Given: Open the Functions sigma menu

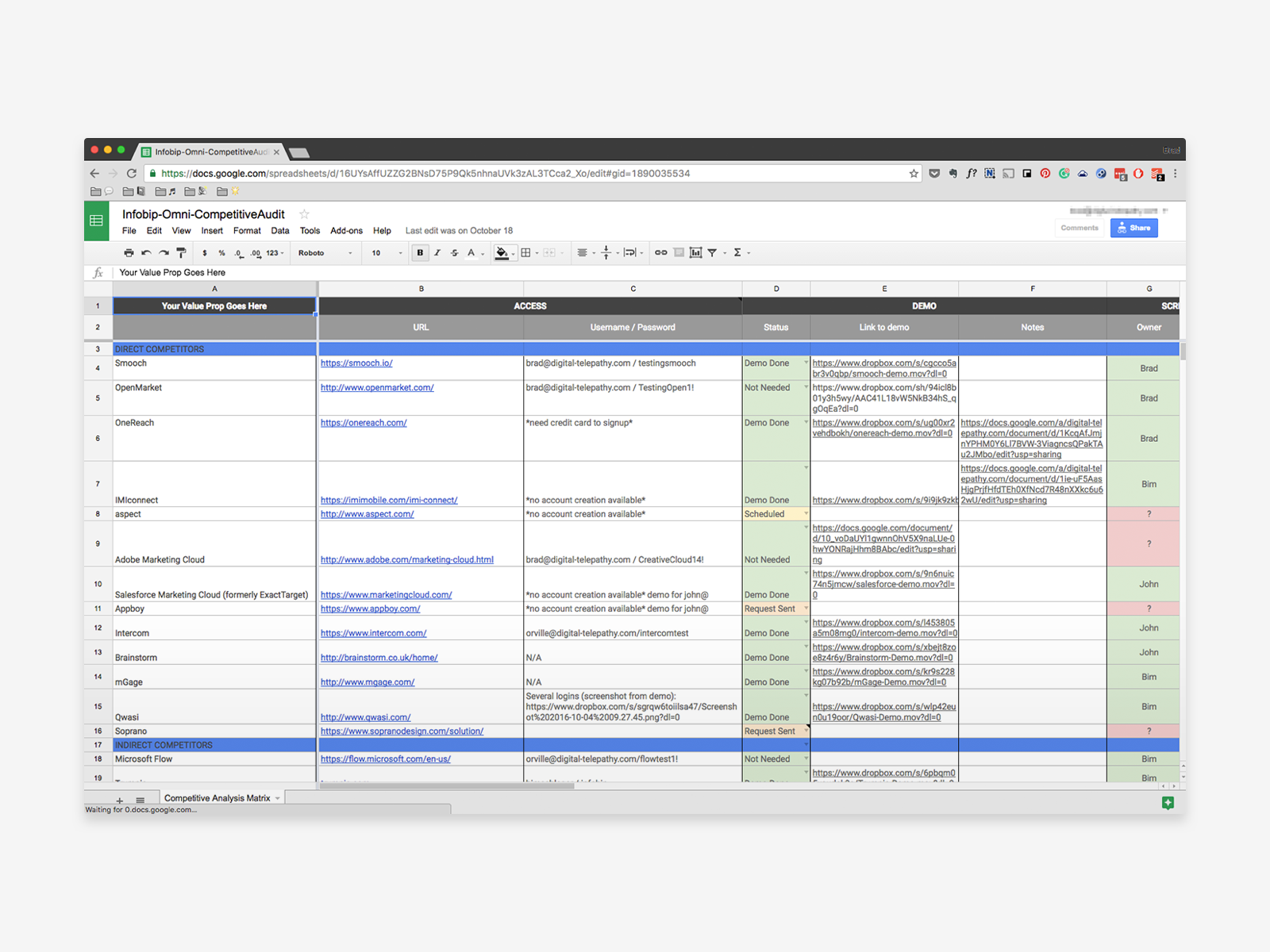Looking at the screenshot, I should click(x=741, y=253).
